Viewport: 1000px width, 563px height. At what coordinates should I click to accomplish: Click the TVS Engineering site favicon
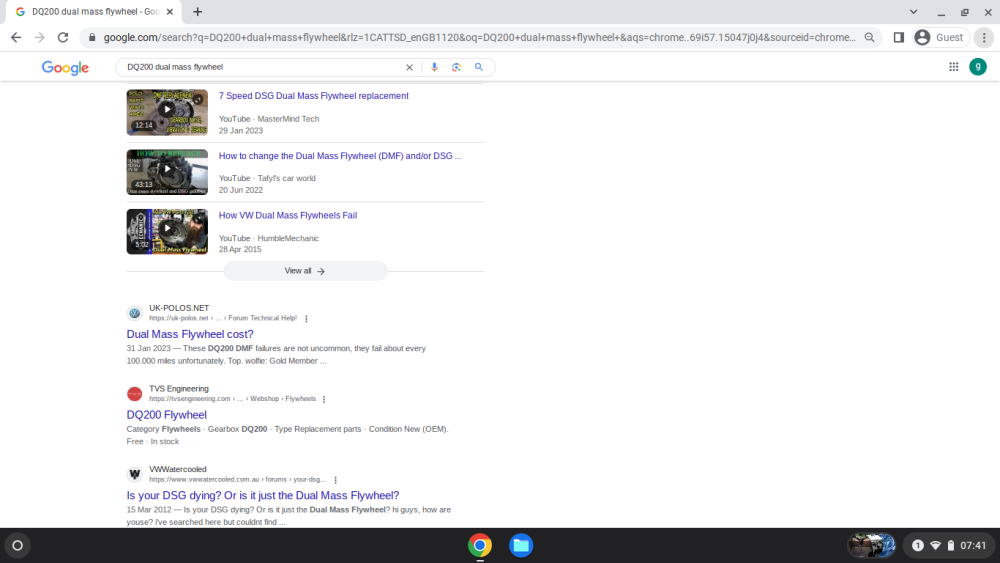pyautogui.click(x=135, y=394)
